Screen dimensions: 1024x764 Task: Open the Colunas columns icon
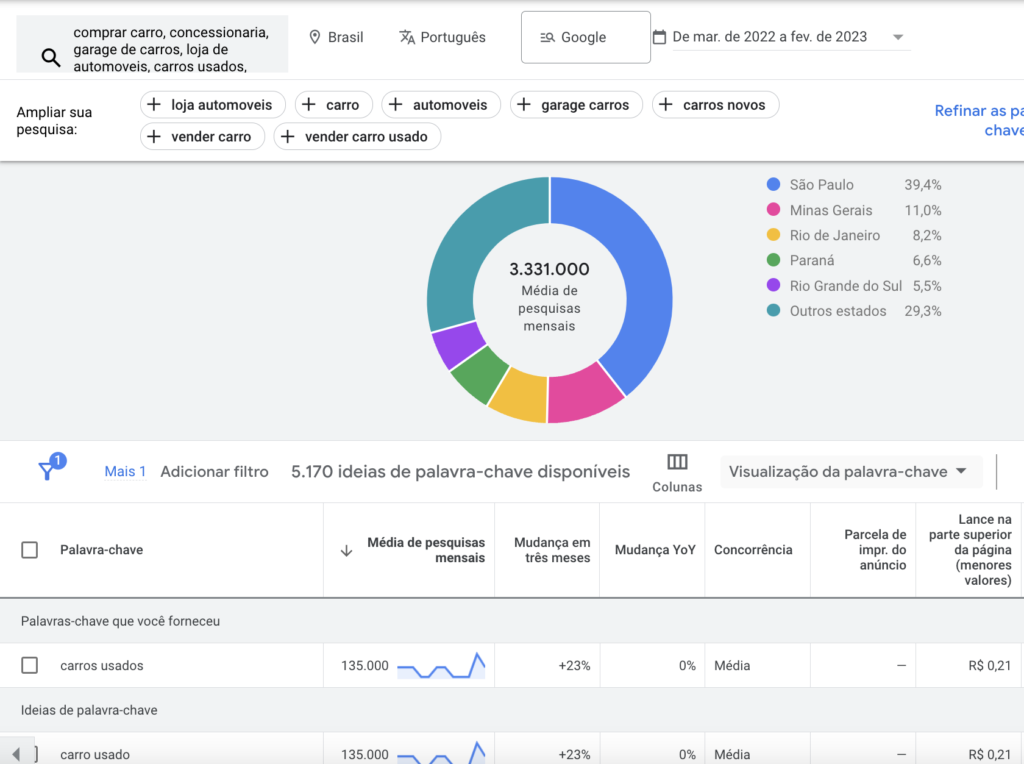point(677,462)
